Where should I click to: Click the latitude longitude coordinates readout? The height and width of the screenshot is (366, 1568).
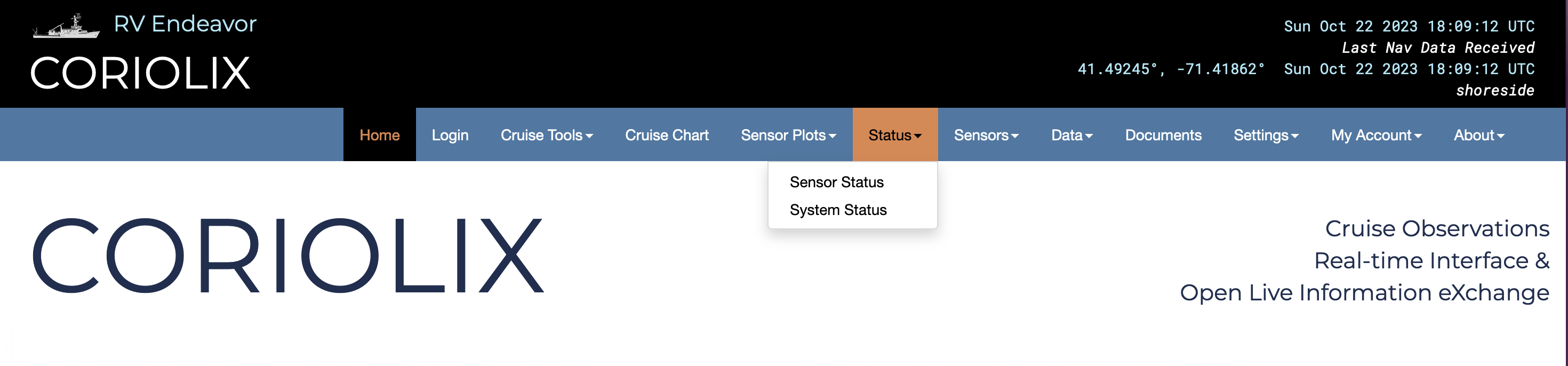[1171, 69]
